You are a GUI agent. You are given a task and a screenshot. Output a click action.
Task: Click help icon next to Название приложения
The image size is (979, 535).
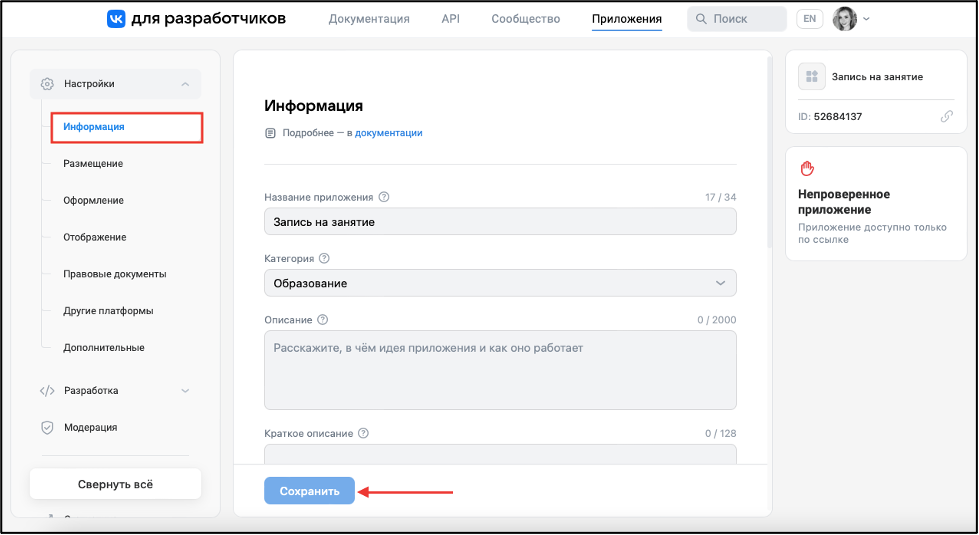(384, 197)
